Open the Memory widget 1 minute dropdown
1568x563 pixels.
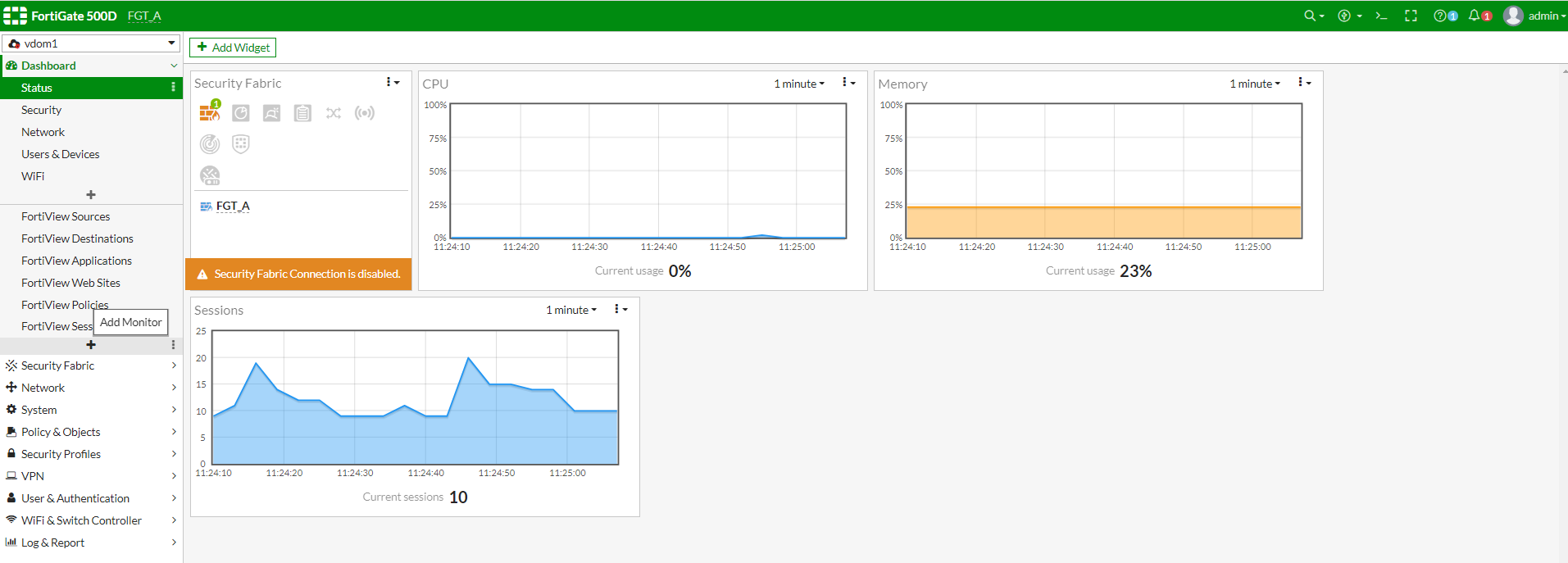[1255, 84]
